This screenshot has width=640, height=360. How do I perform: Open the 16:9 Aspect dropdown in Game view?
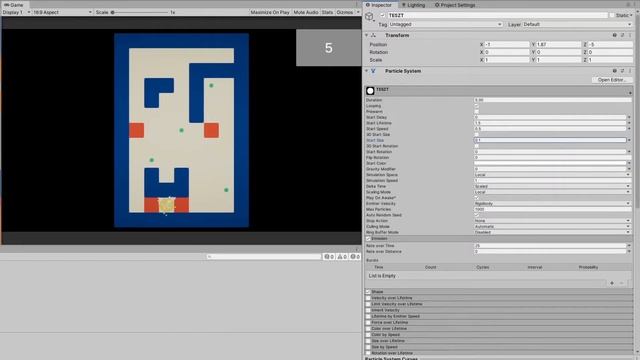pyautogui.click(x=62, y=12)
